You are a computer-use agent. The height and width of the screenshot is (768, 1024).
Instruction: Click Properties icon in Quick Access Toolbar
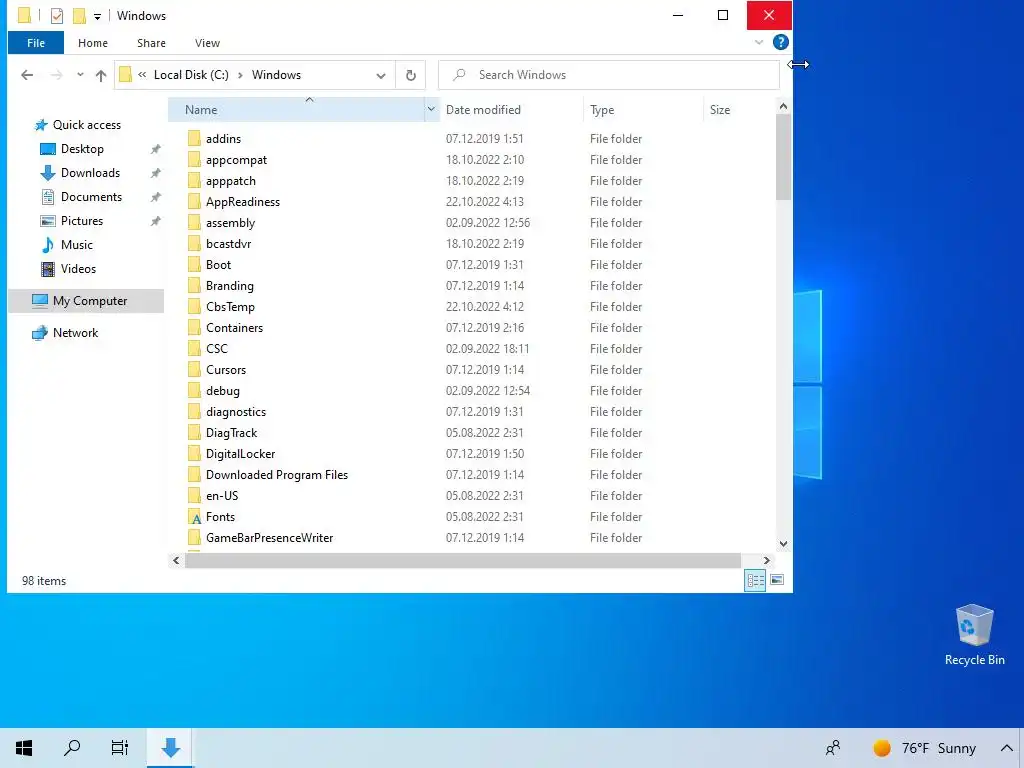point(57,16)
